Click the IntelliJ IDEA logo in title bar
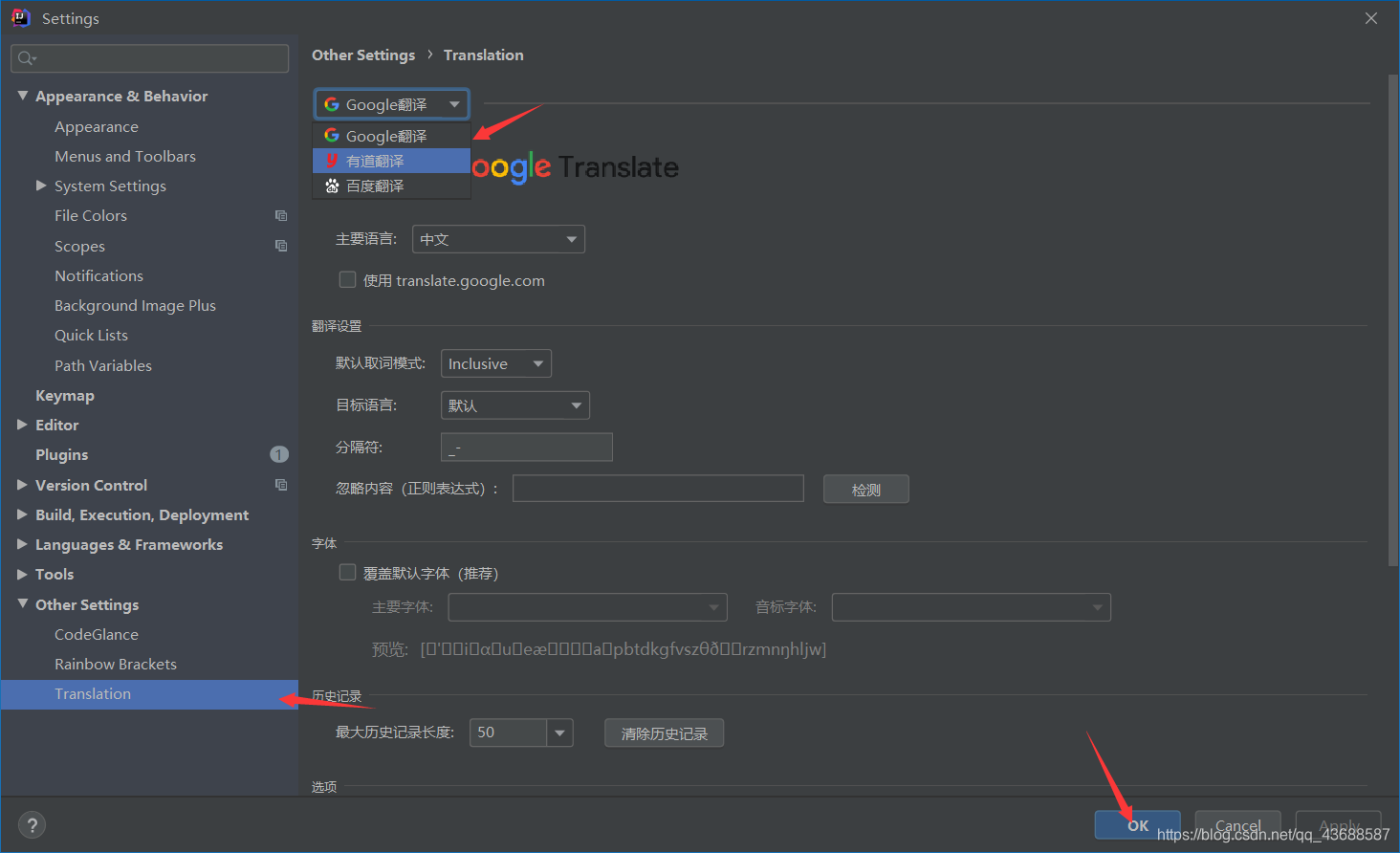This screenshot has width=1400, height=853. click(20, 17)
